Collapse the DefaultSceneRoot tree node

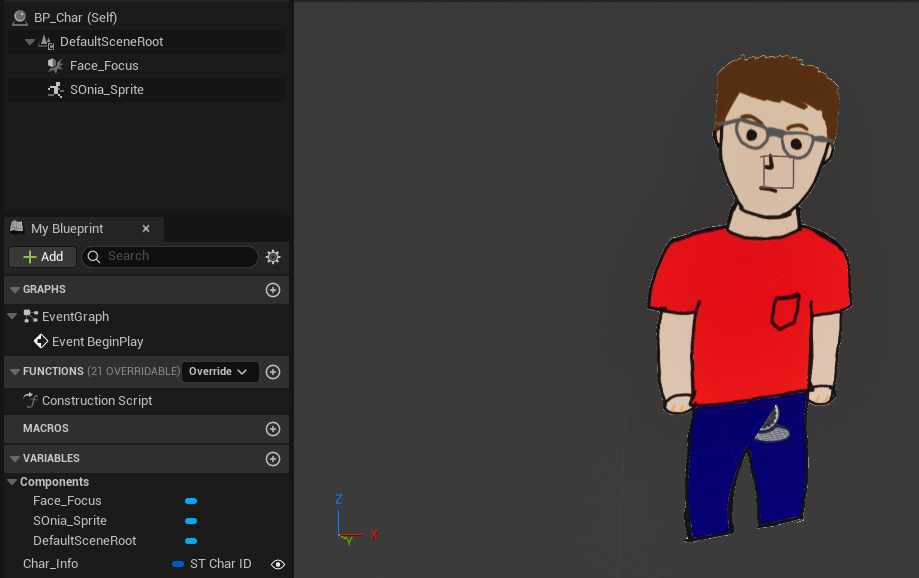29,42
